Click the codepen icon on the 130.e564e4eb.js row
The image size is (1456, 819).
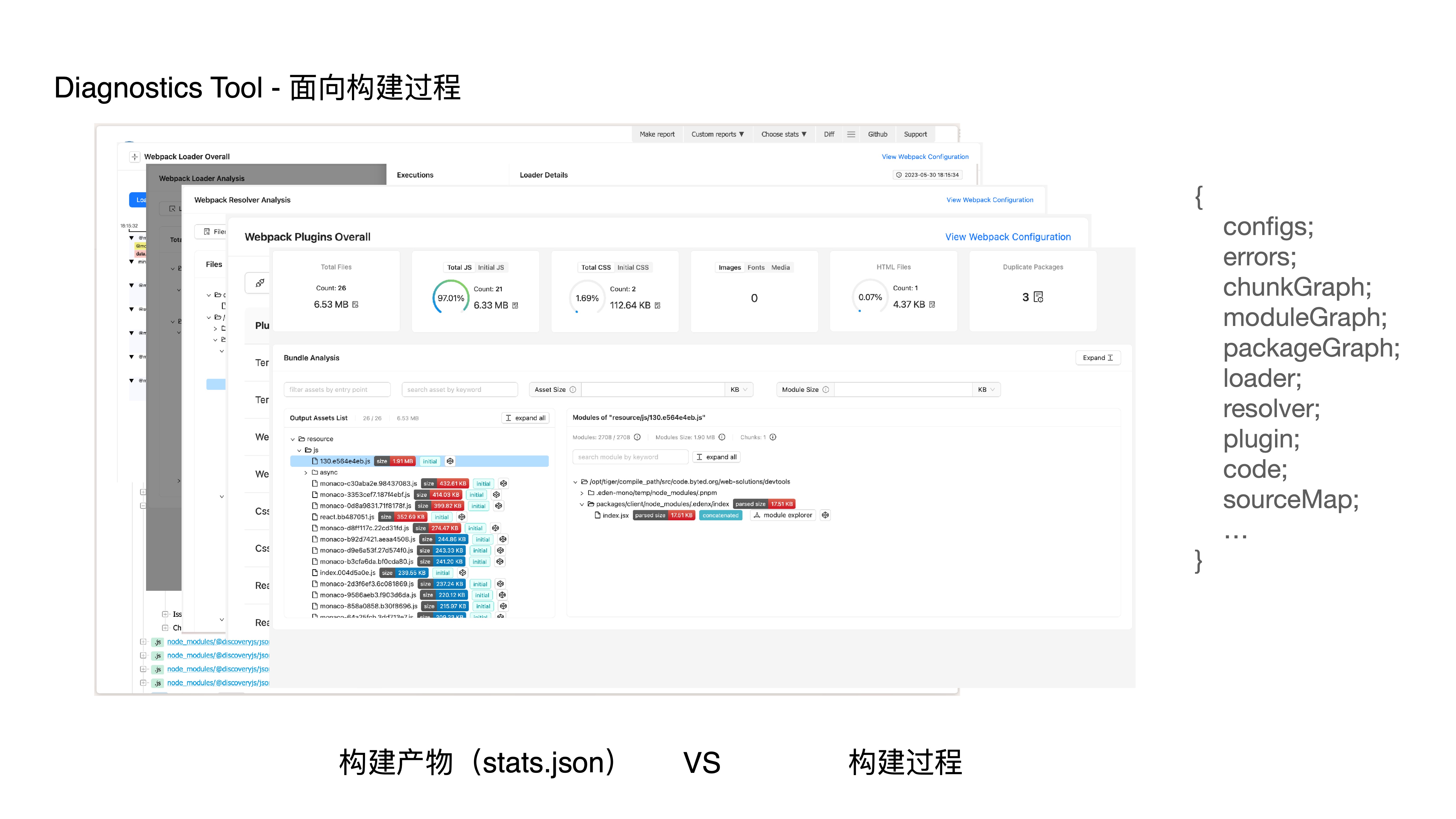(450, 461)
